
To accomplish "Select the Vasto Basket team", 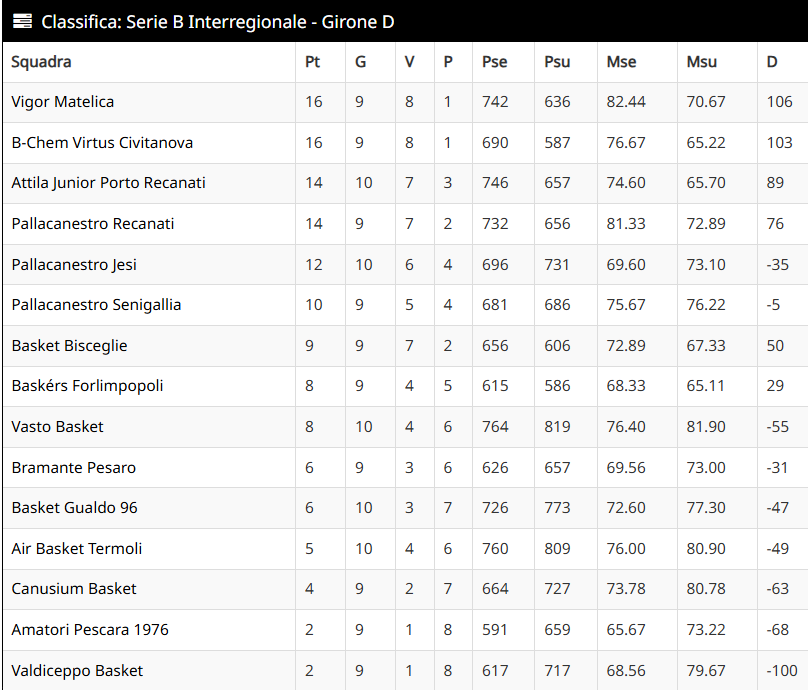I will coord(58,427).
